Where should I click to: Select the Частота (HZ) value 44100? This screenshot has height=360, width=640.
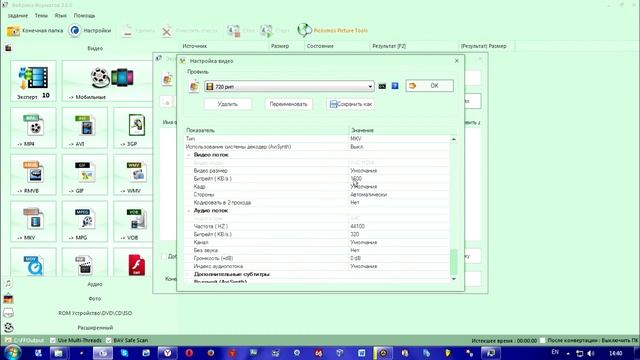[x=357, y=227]
